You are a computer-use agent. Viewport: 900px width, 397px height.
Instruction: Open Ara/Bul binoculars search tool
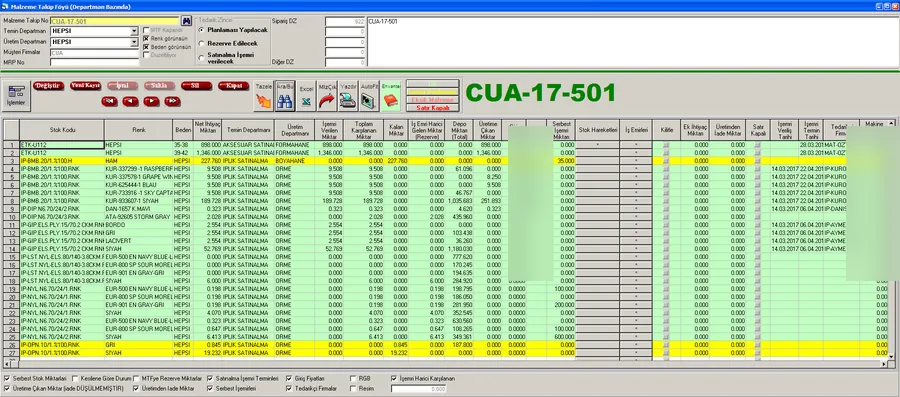pyautogui.click(x=285, y=95)
